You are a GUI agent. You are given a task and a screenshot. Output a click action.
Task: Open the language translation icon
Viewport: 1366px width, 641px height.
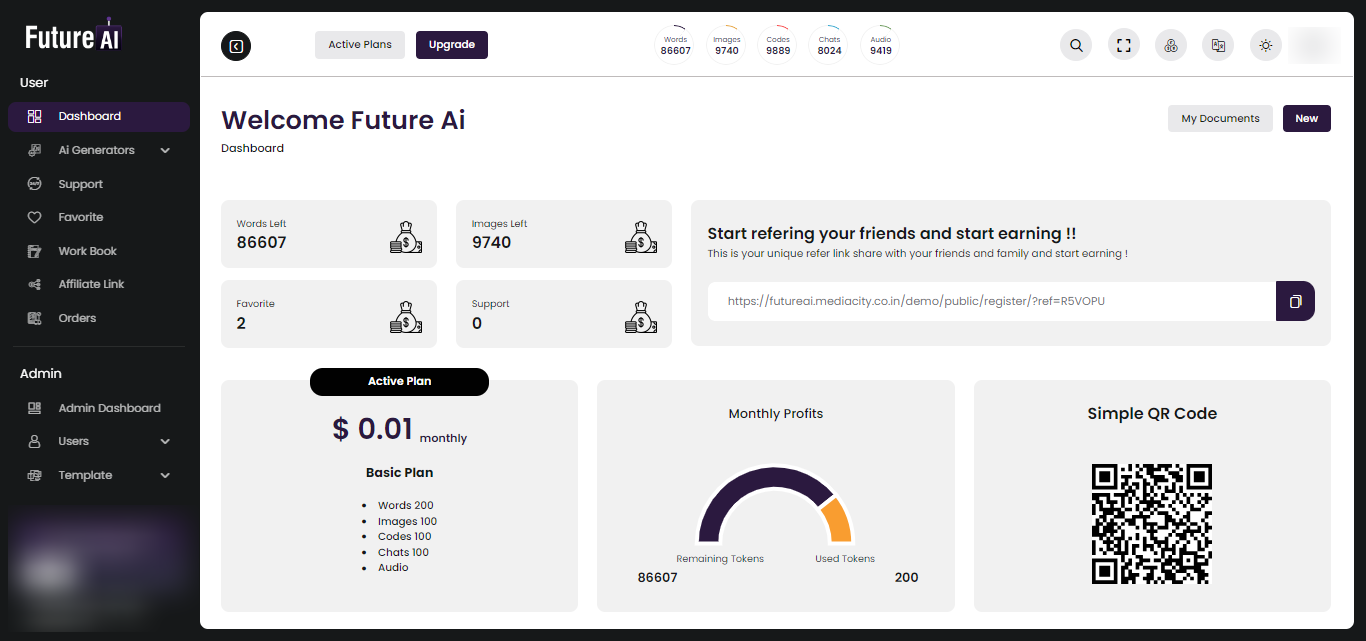pyautogui.click(x=1217, y=45)
